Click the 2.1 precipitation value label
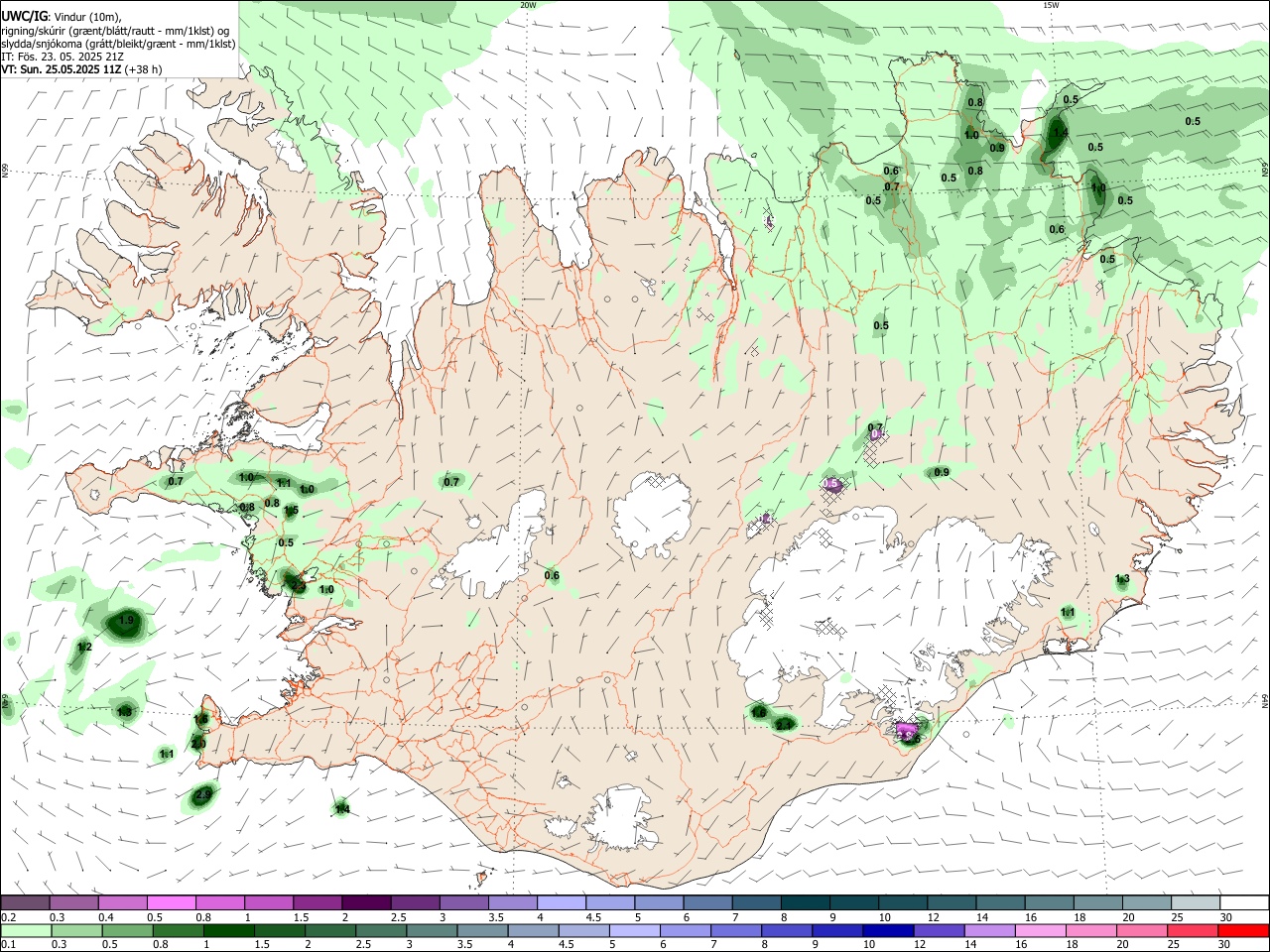 (x=784, y=725)
